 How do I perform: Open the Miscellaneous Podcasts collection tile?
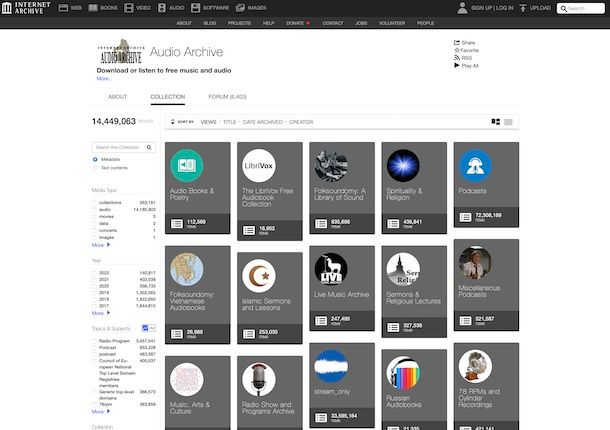[486, 285]
